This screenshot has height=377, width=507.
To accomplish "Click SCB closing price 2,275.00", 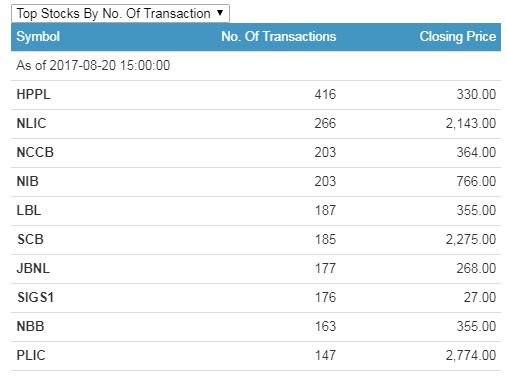I will [x=471, y=239].
